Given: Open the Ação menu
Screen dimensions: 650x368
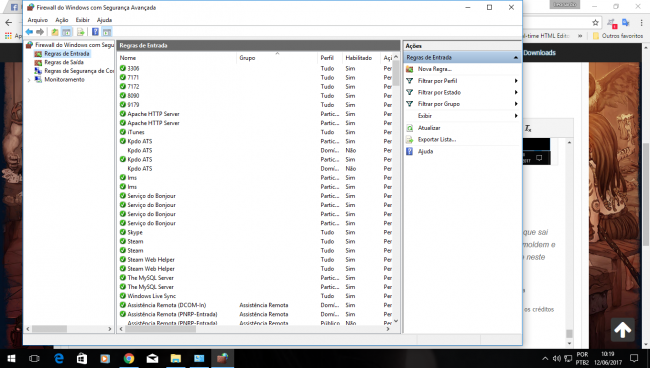Looking at the screenshot, I should (62, 20).
